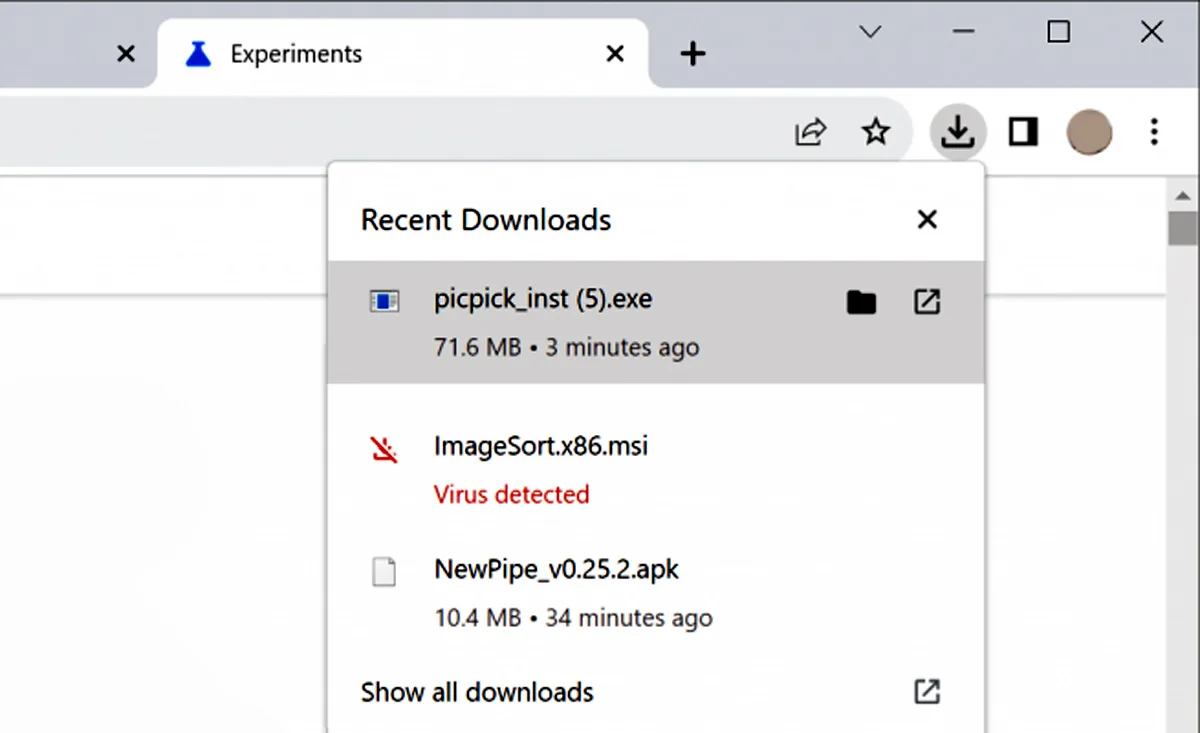
Task: Click the page vertical scrollbar thumb
Action: point(1183,228)
